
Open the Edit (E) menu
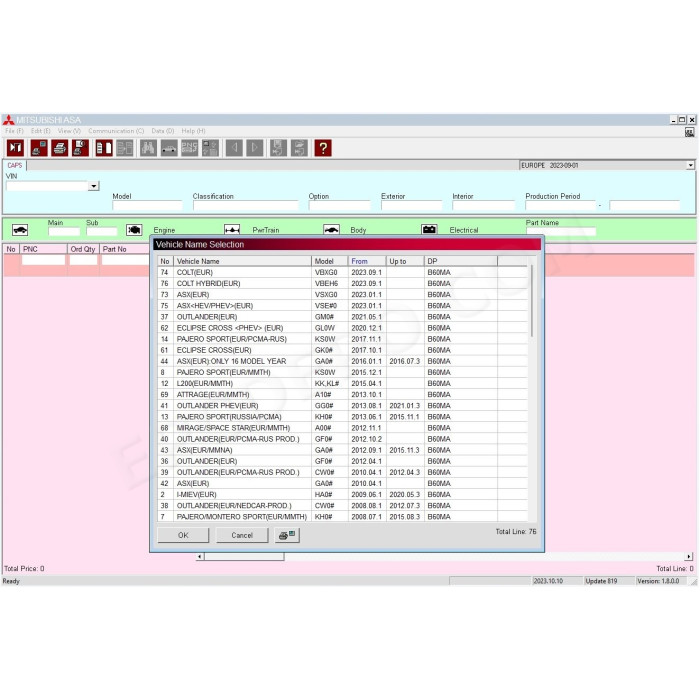click(x=41, y=131)
